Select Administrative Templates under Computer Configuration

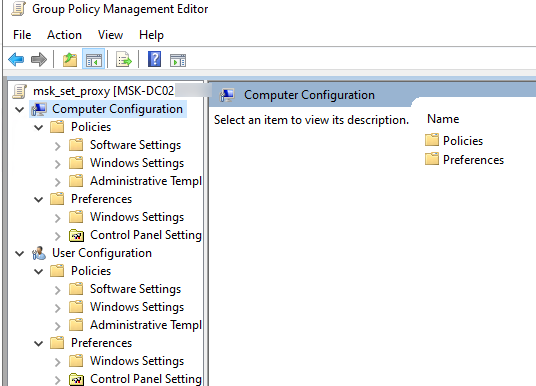coord(146,181)
